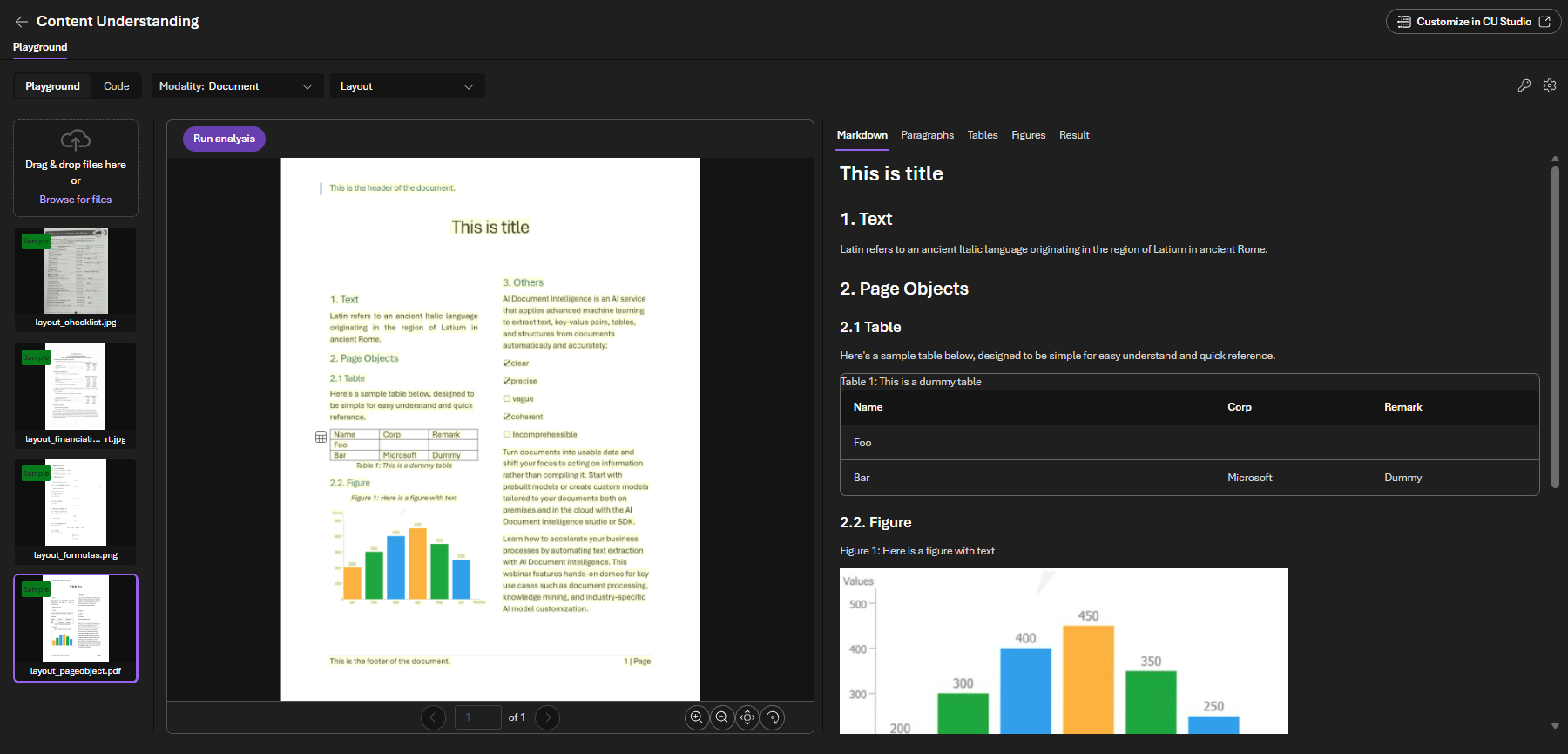
Task: Click the "2.2. Figure" heading in Markdown results
Action: tap(875, 522)
